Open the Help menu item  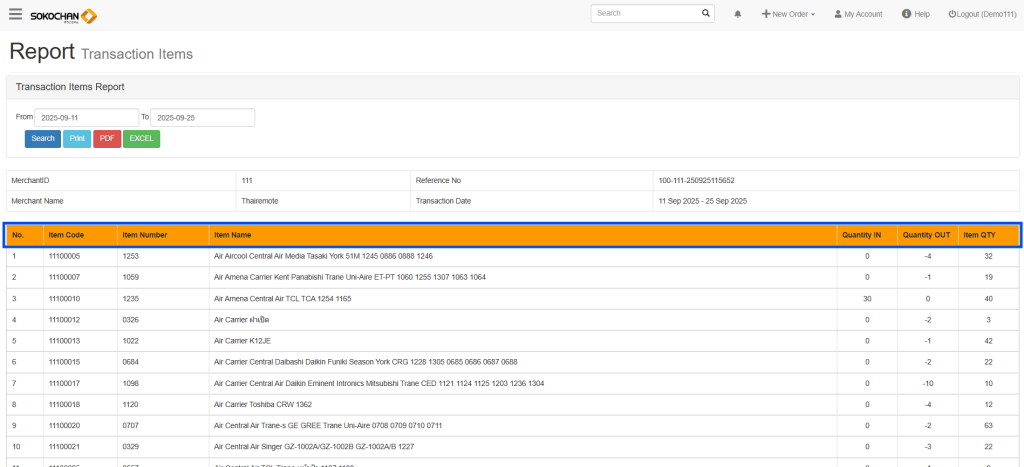coord(915,15)
